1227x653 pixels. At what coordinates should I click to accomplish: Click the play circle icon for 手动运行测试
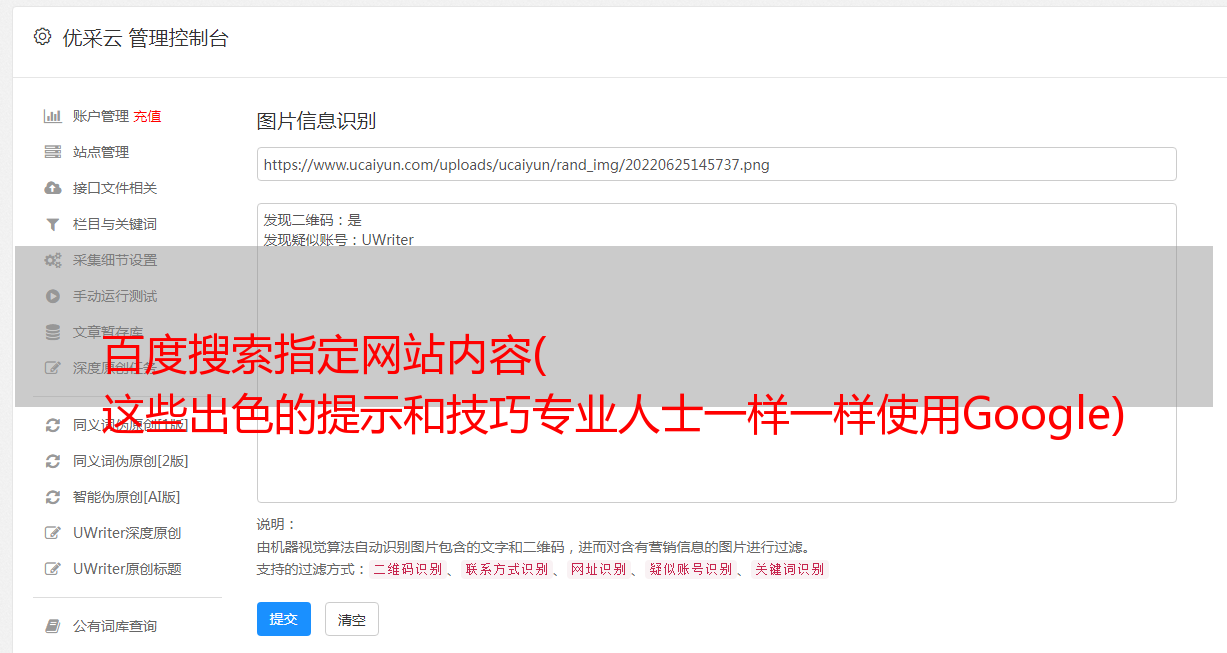[53, 296]
